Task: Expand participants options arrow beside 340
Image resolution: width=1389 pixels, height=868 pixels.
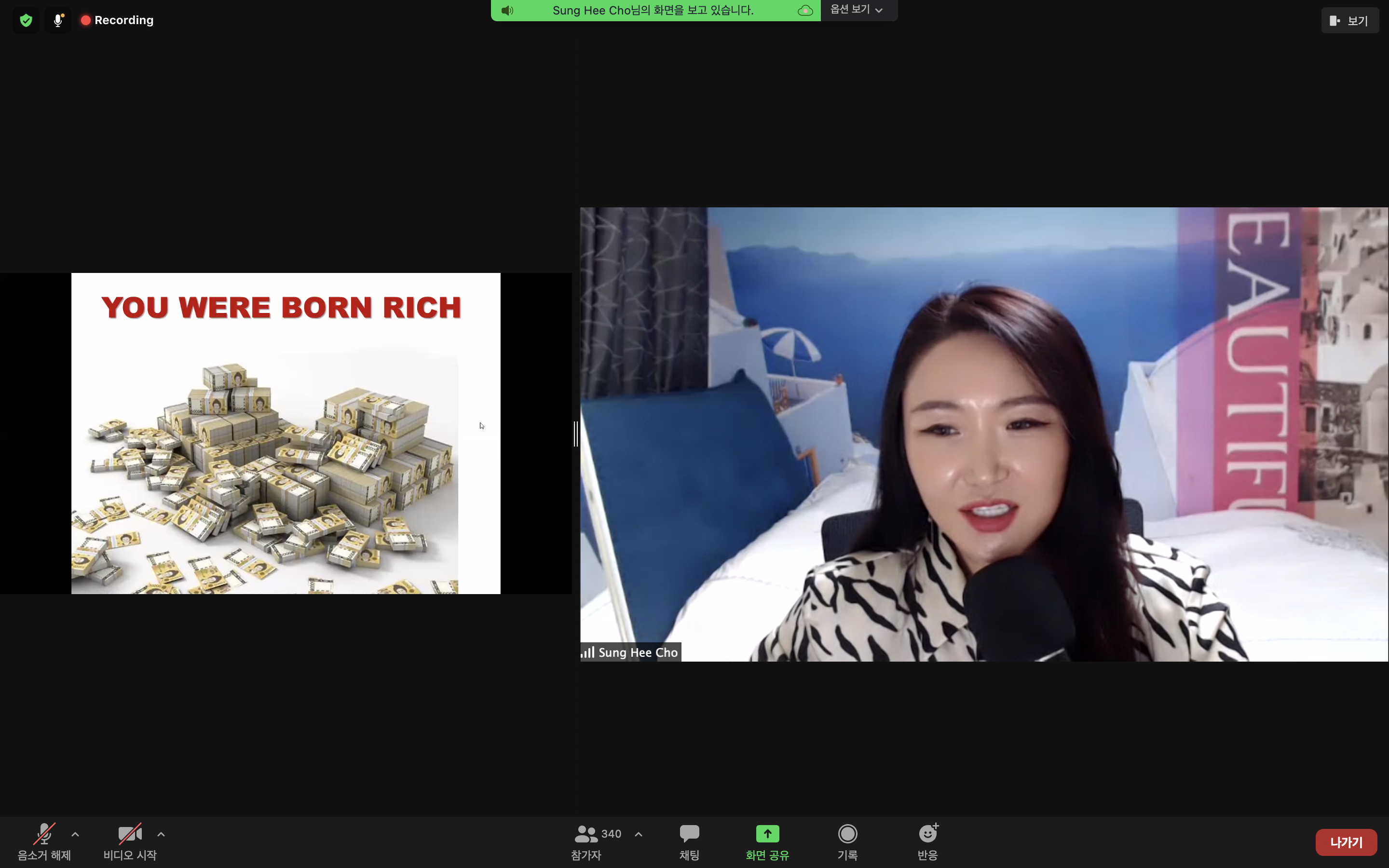Action: [x=638, y=834]
